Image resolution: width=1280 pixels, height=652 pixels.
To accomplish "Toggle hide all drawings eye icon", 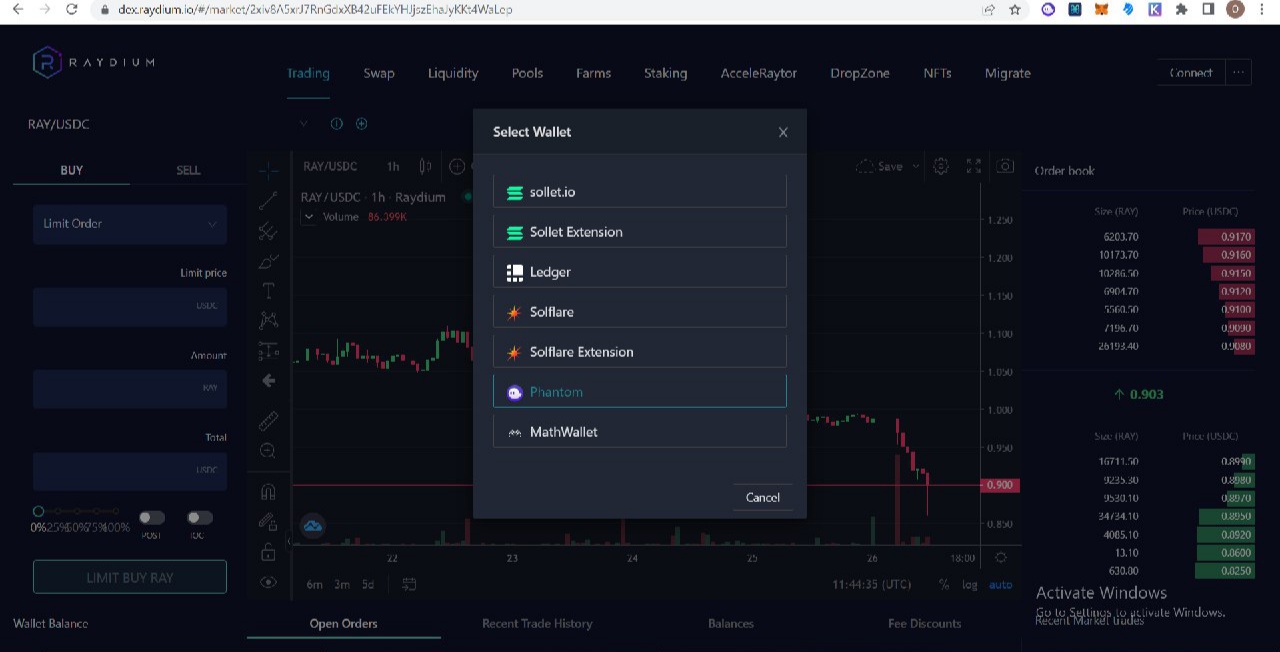I will click(x=268, y=582).
